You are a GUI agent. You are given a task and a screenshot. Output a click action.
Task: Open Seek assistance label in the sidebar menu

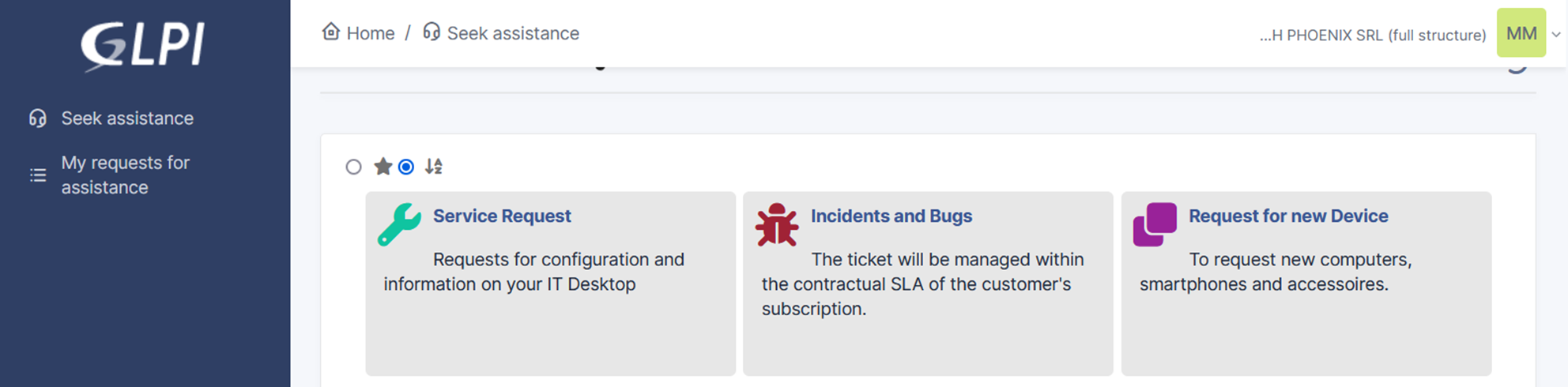(127, 118)
